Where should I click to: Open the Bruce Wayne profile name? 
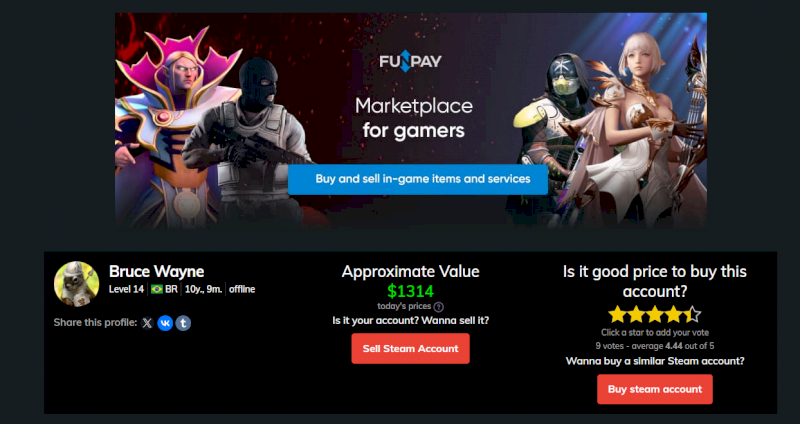[x=157, y=271]
